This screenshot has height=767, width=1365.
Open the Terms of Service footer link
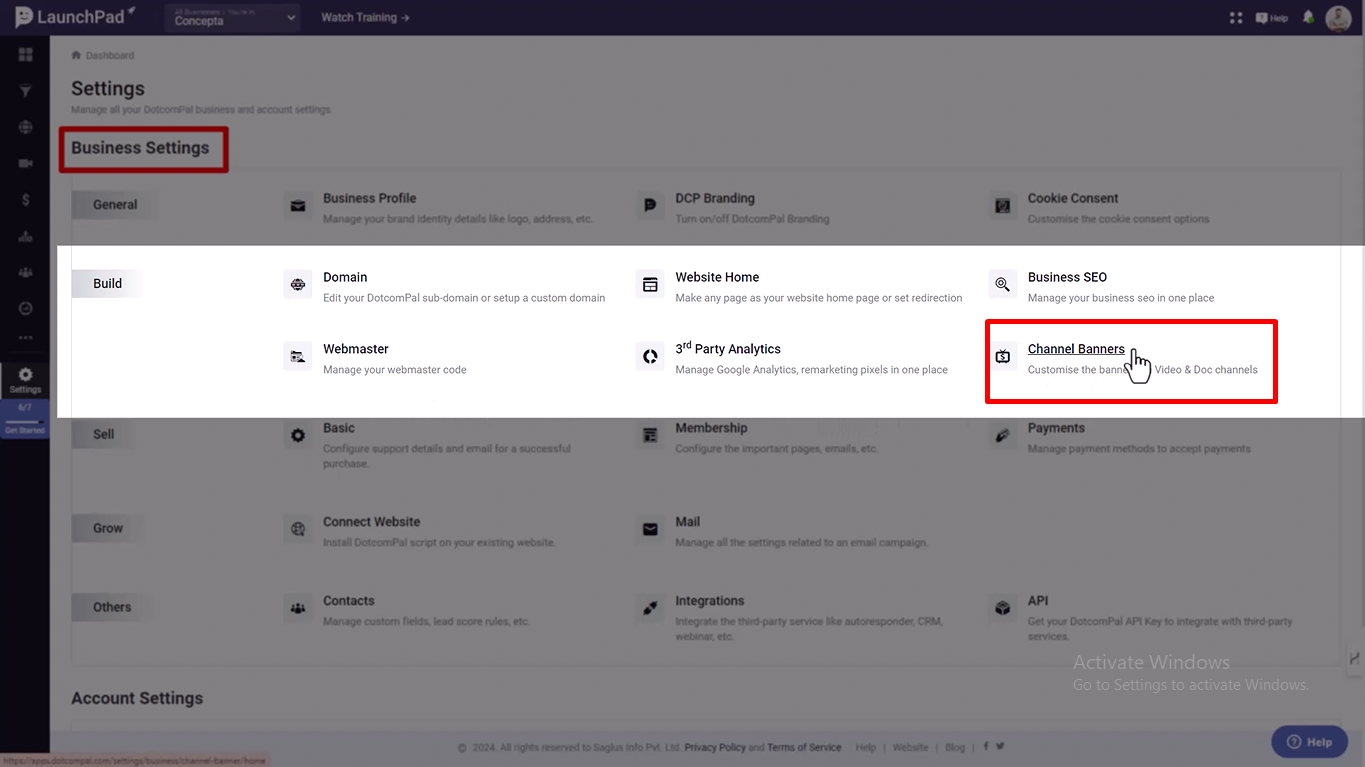click(804, 747)
